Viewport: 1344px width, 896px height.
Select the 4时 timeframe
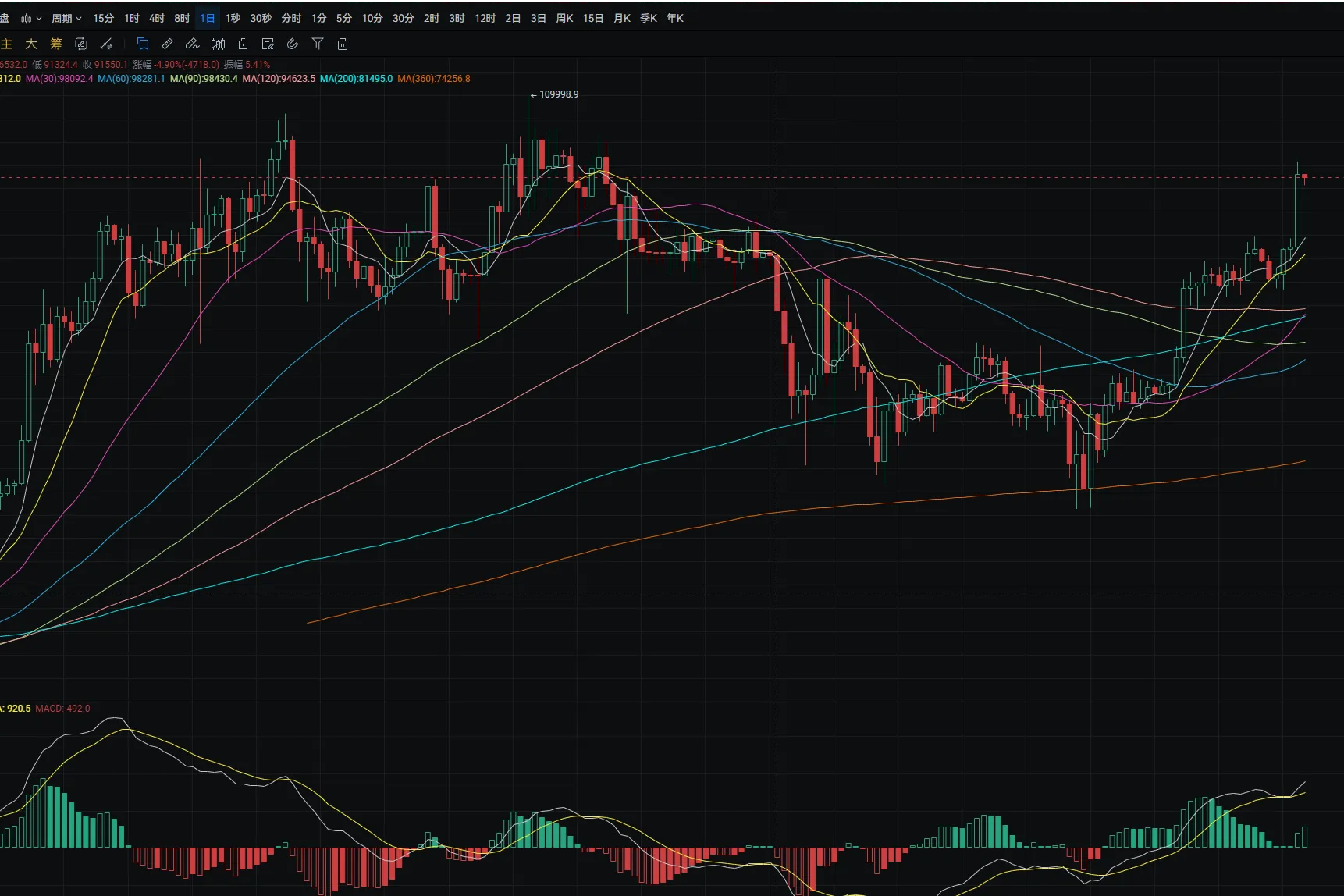[x=157, y=18]
